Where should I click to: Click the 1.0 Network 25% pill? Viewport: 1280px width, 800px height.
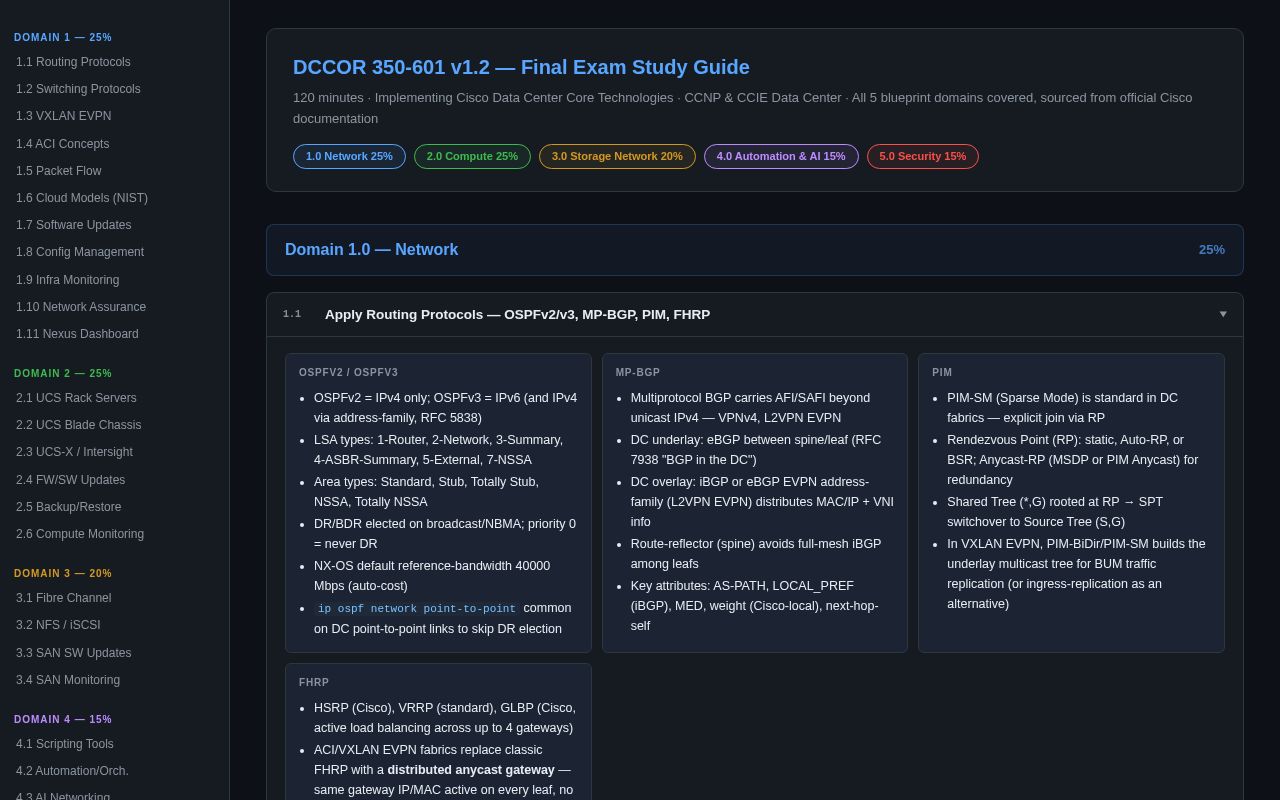pos(349,157)
